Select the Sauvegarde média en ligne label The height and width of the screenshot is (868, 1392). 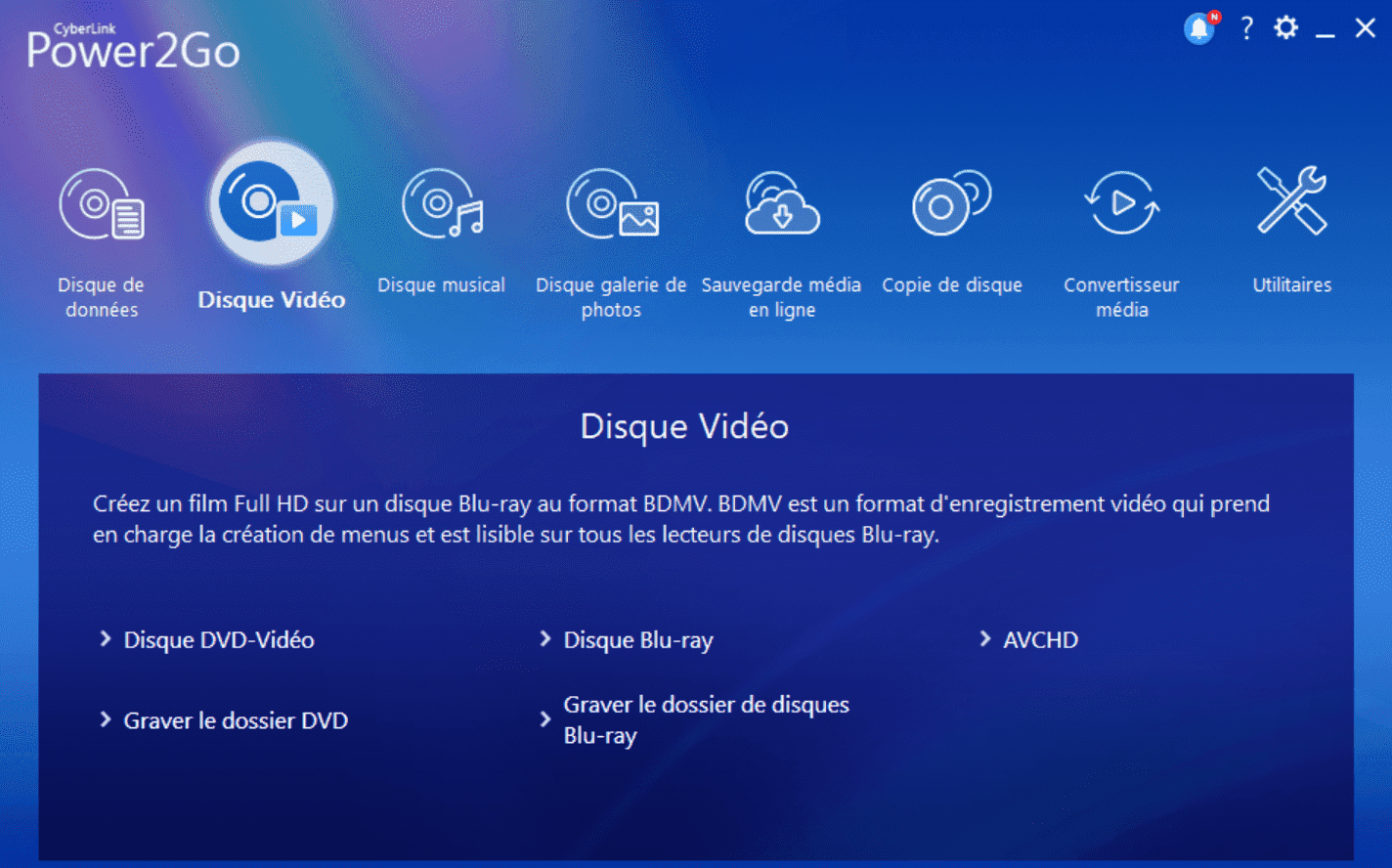781,297
